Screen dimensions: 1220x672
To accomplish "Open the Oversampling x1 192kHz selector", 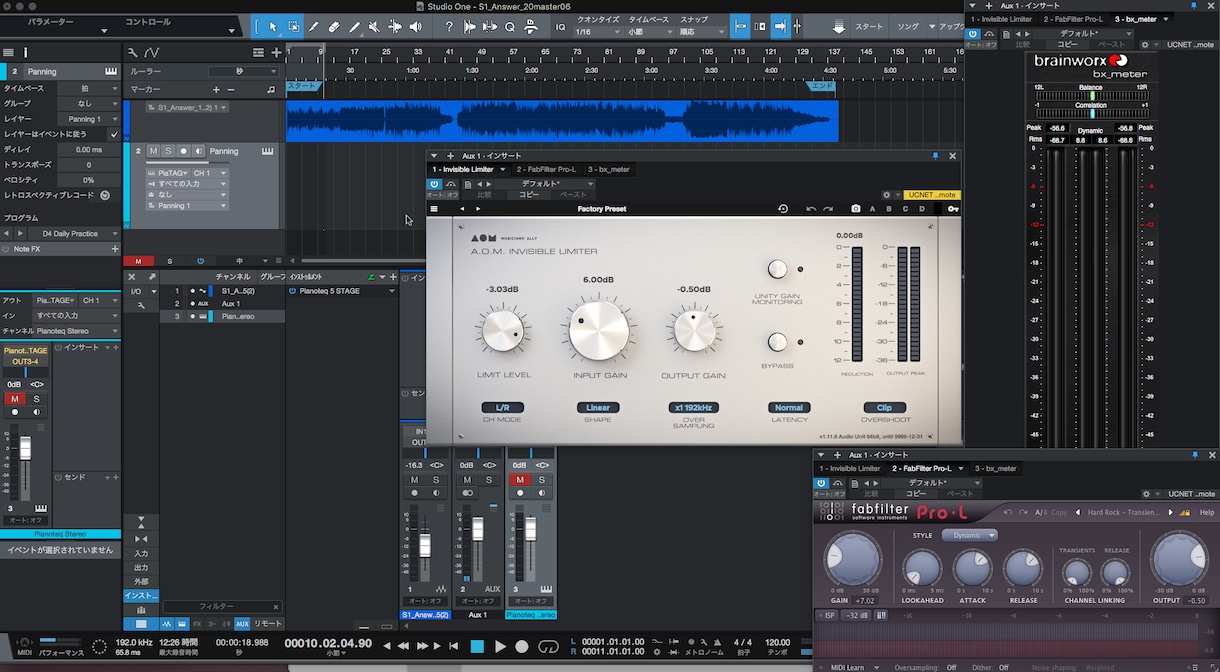I will 694,408.
